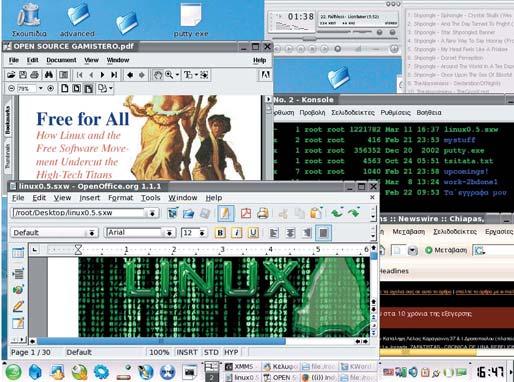The image size is (514, 382).
Task: Expand the rotate view dropdown in PDF viewer
Action: (111, 89)
